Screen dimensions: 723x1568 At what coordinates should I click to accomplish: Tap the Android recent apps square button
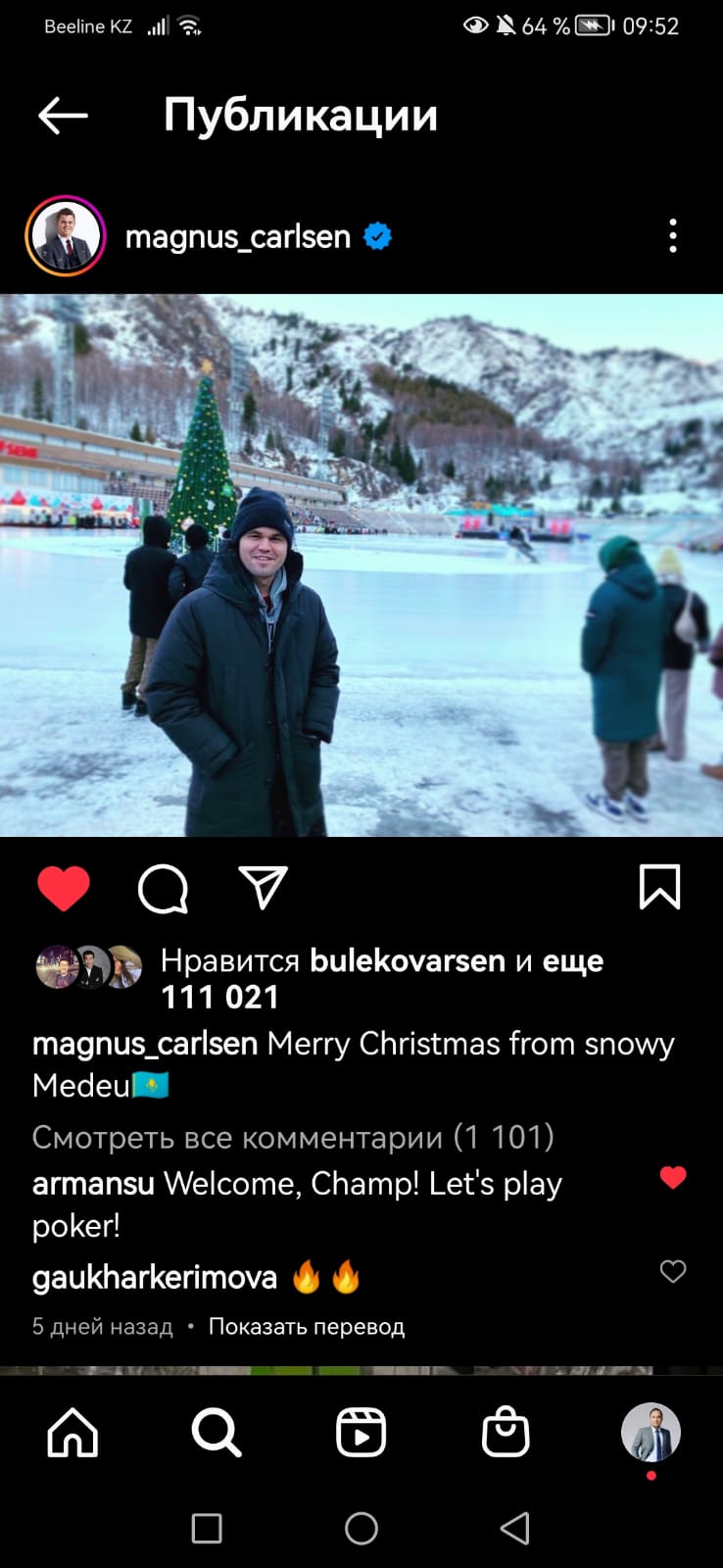tap(207, 1528)
